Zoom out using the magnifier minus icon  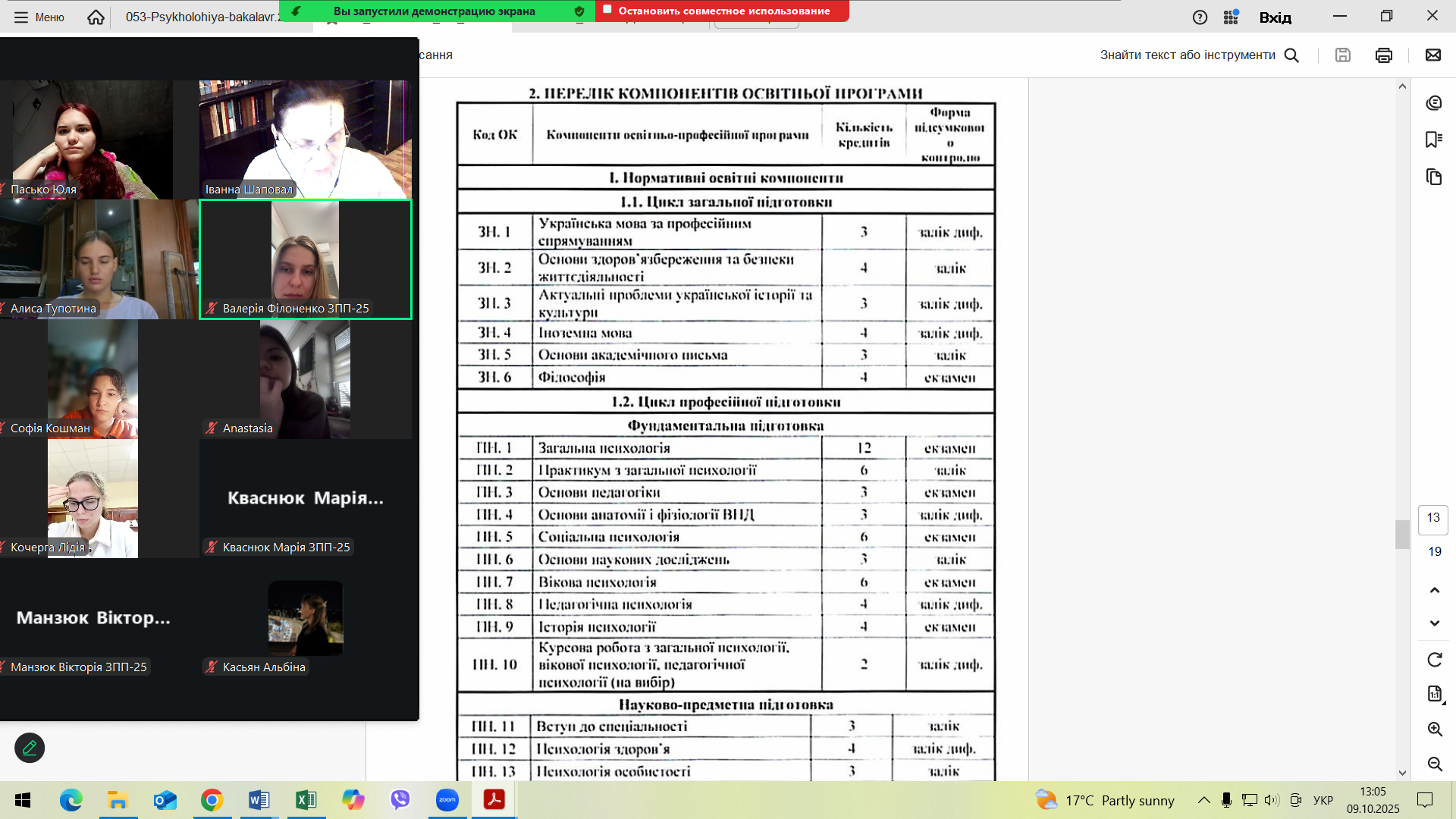(1434, 764)
